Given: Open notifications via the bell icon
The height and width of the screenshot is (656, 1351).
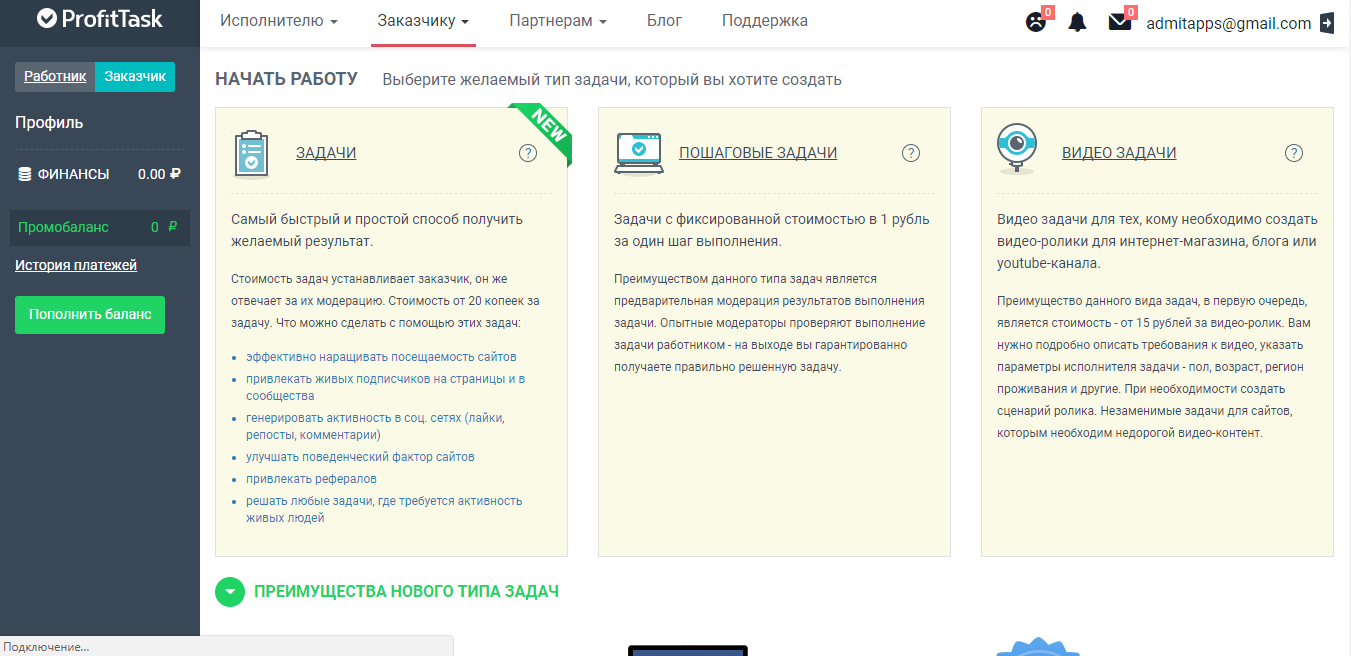Looking at the screenshot, I should point(1077,21).
